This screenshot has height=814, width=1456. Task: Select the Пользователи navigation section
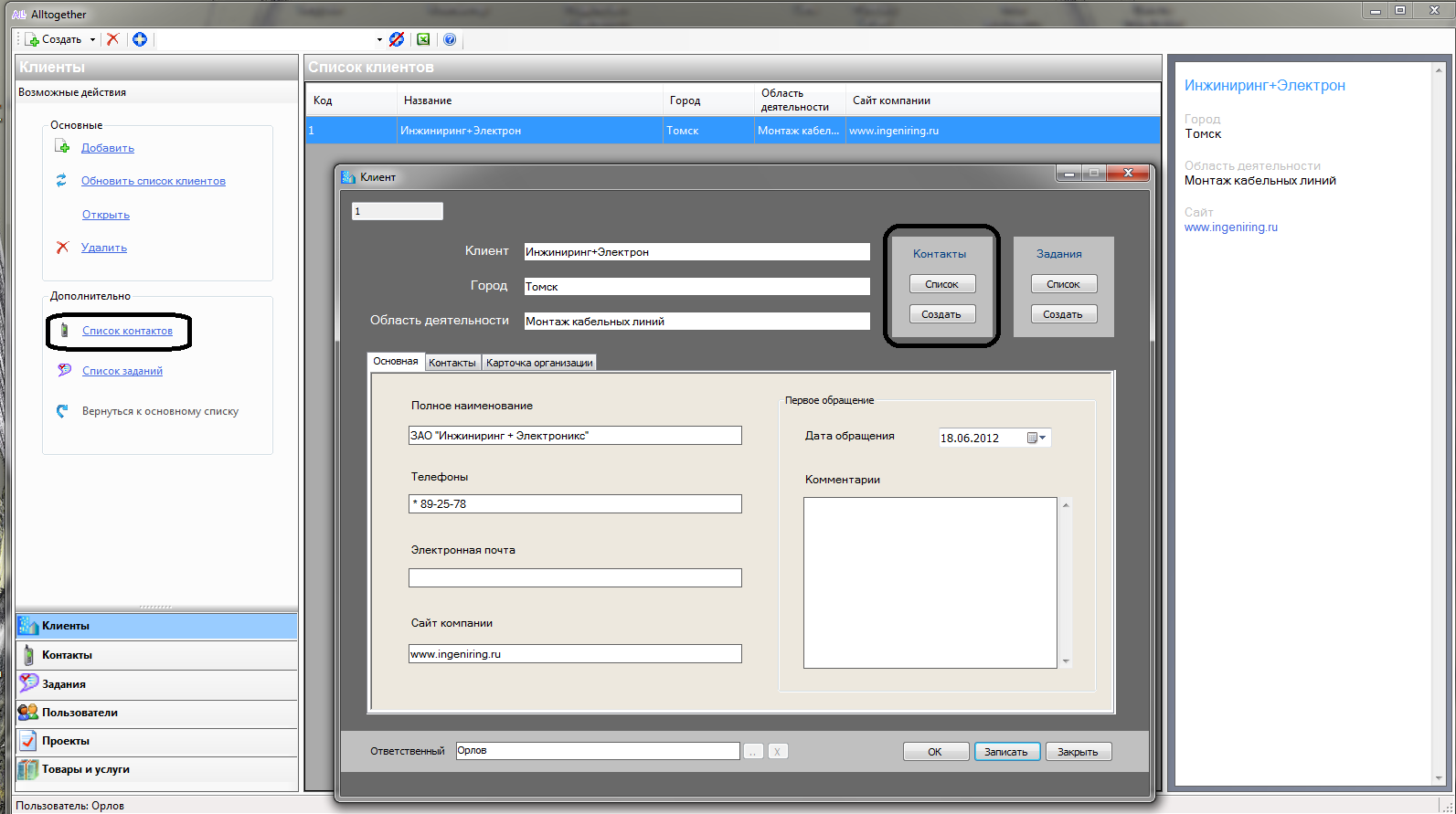(x=156, y=713)
